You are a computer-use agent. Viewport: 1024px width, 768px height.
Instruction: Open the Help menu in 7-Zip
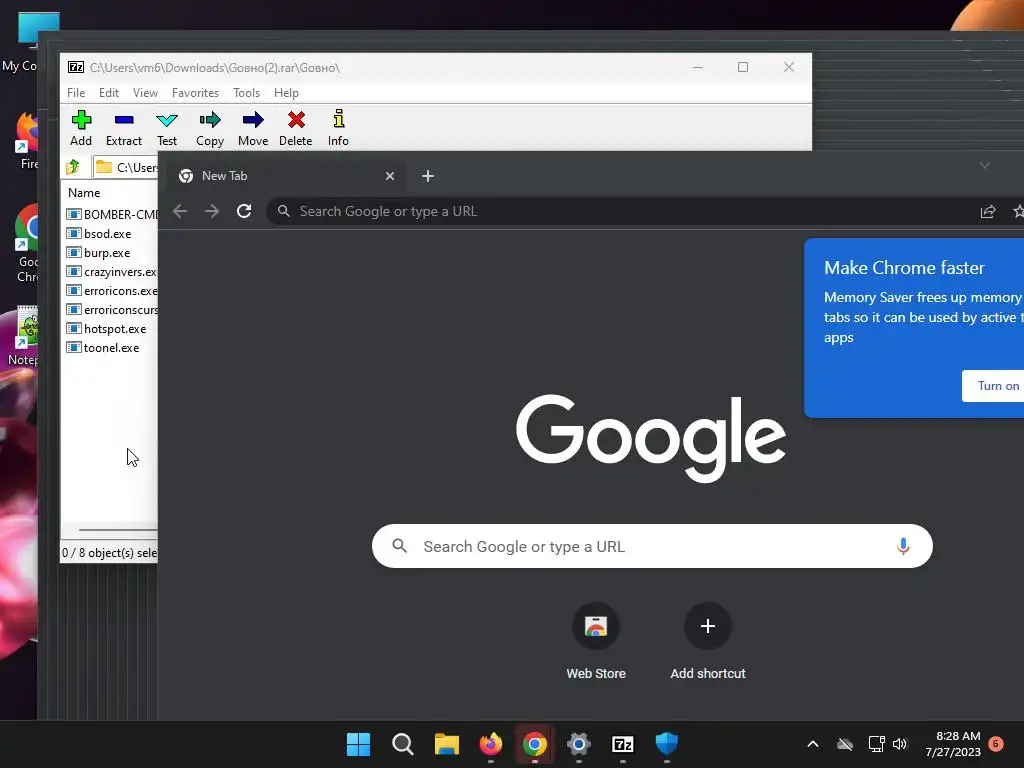[286, 93]
